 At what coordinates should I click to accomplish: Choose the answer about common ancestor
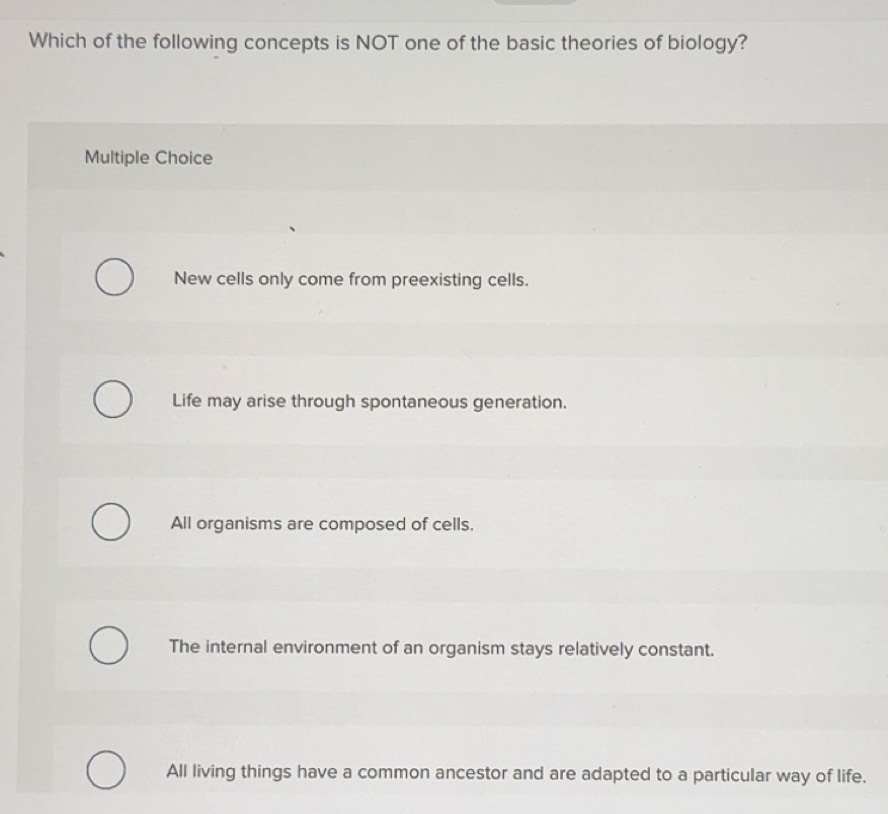click(515, 772)
